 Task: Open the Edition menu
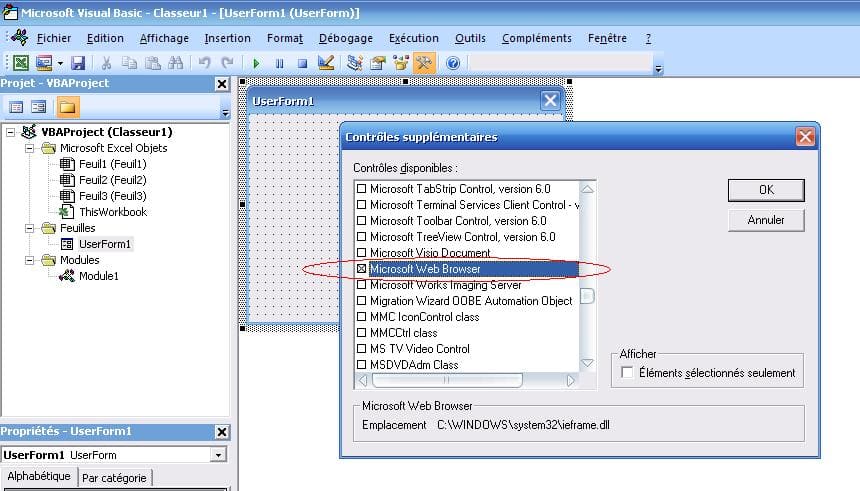pos(105,38)
